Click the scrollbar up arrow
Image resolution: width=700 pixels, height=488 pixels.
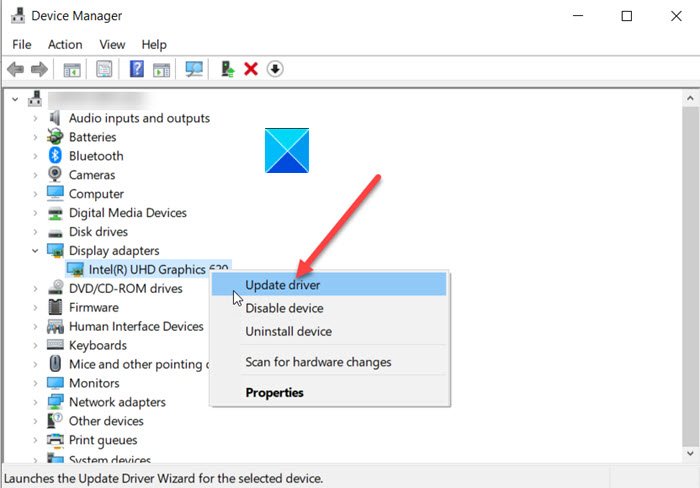[x=690, y=98]
